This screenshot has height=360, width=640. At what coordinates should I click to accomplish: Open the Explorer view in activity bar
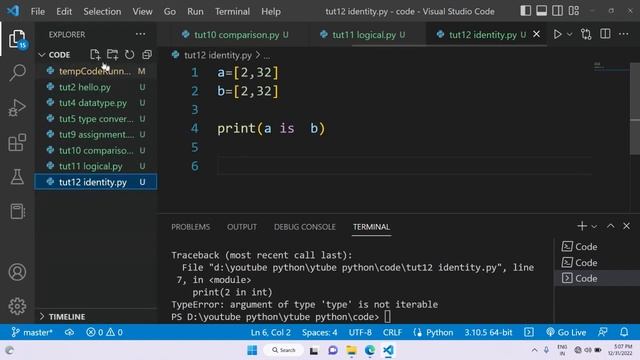point(17,39)
